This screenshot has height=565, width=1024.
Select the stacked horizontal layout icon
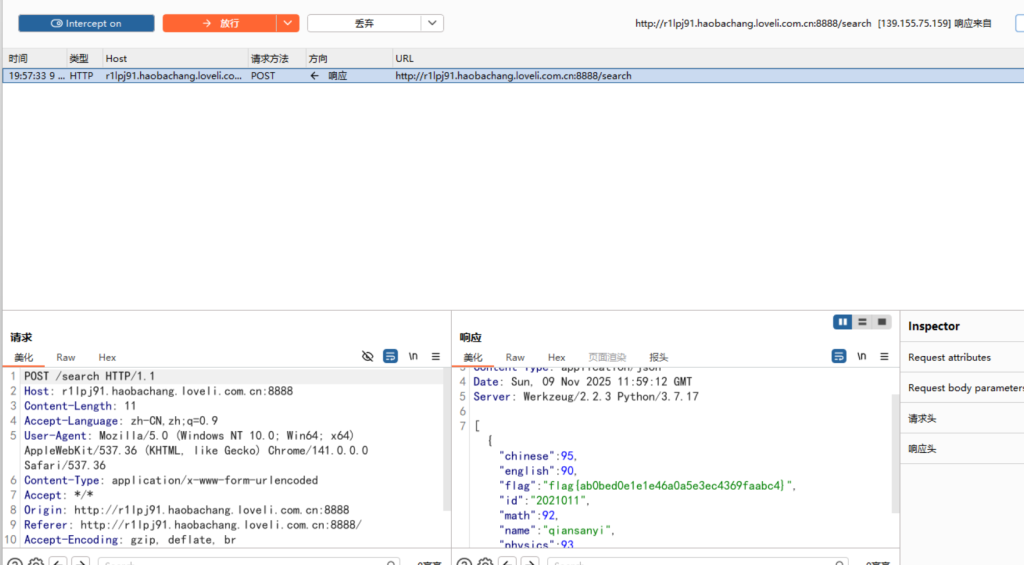[x=862, y=322]
